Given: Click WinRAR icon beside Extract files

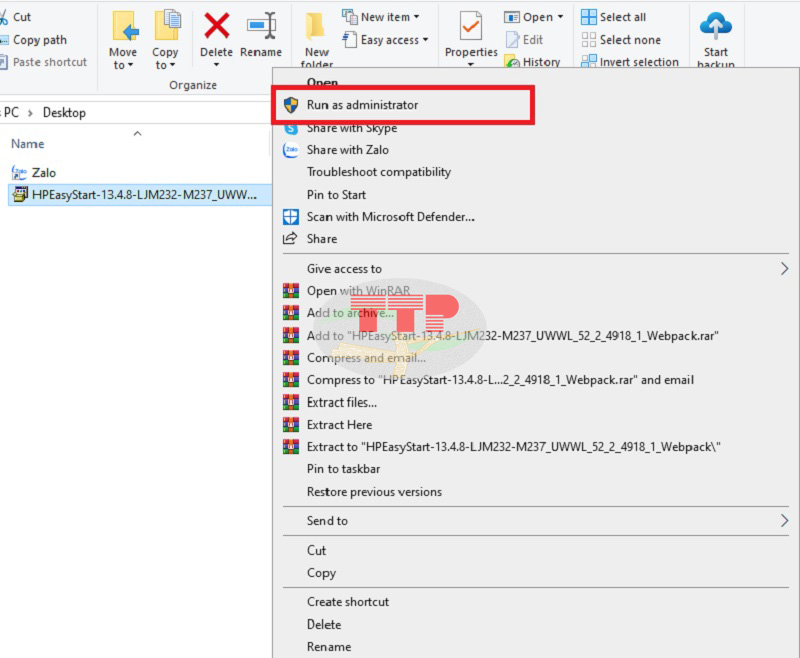Looking at the screenshot, I should [291, 402].
